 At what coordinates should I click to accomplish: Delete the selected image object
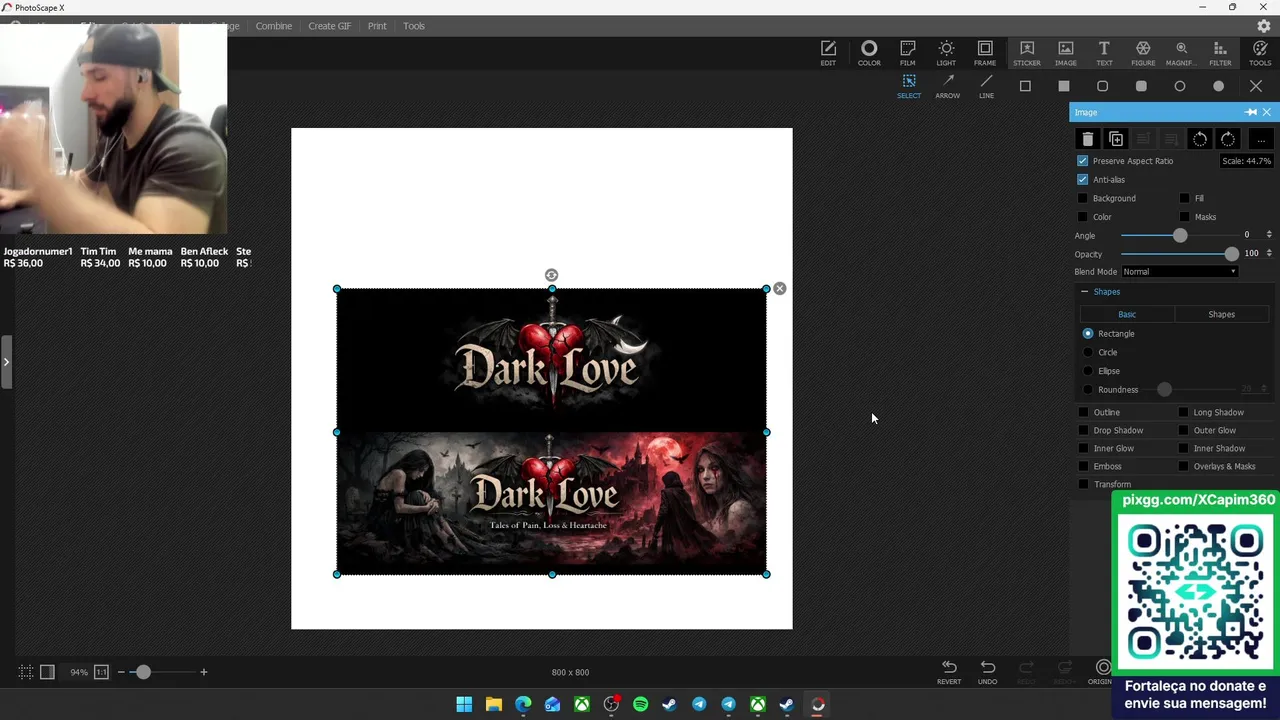[1088, 140]
